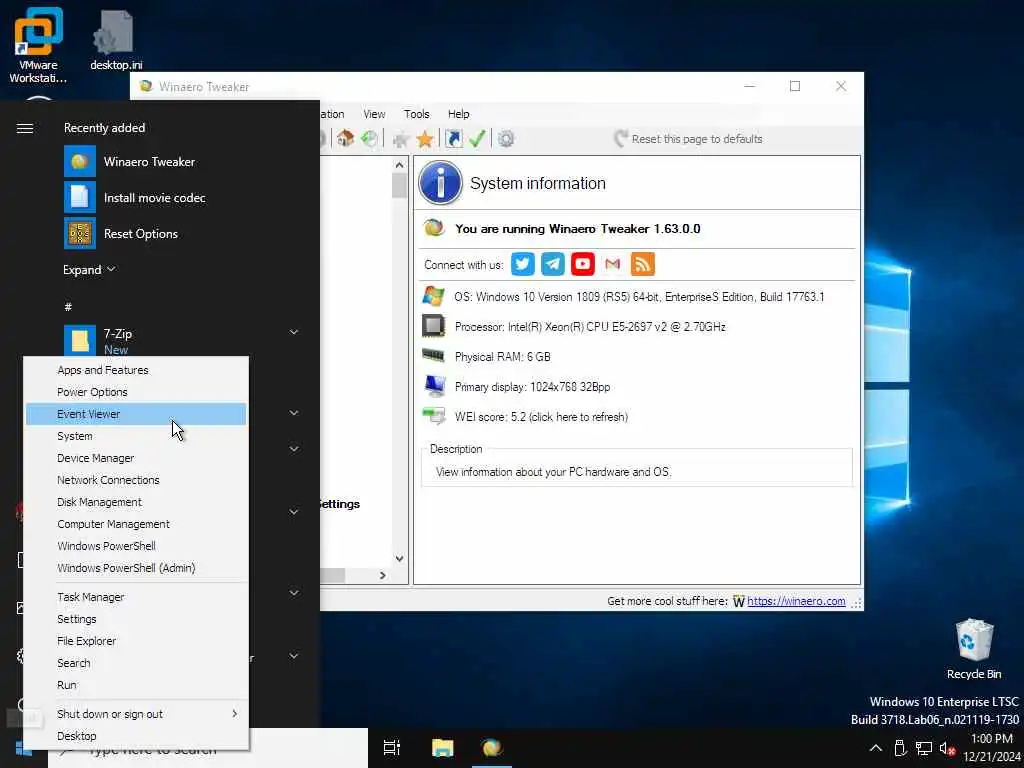The height and width of the screenshot is (768, 1024).
Task: Click the Windows Start button
Action: click(24, 748)
